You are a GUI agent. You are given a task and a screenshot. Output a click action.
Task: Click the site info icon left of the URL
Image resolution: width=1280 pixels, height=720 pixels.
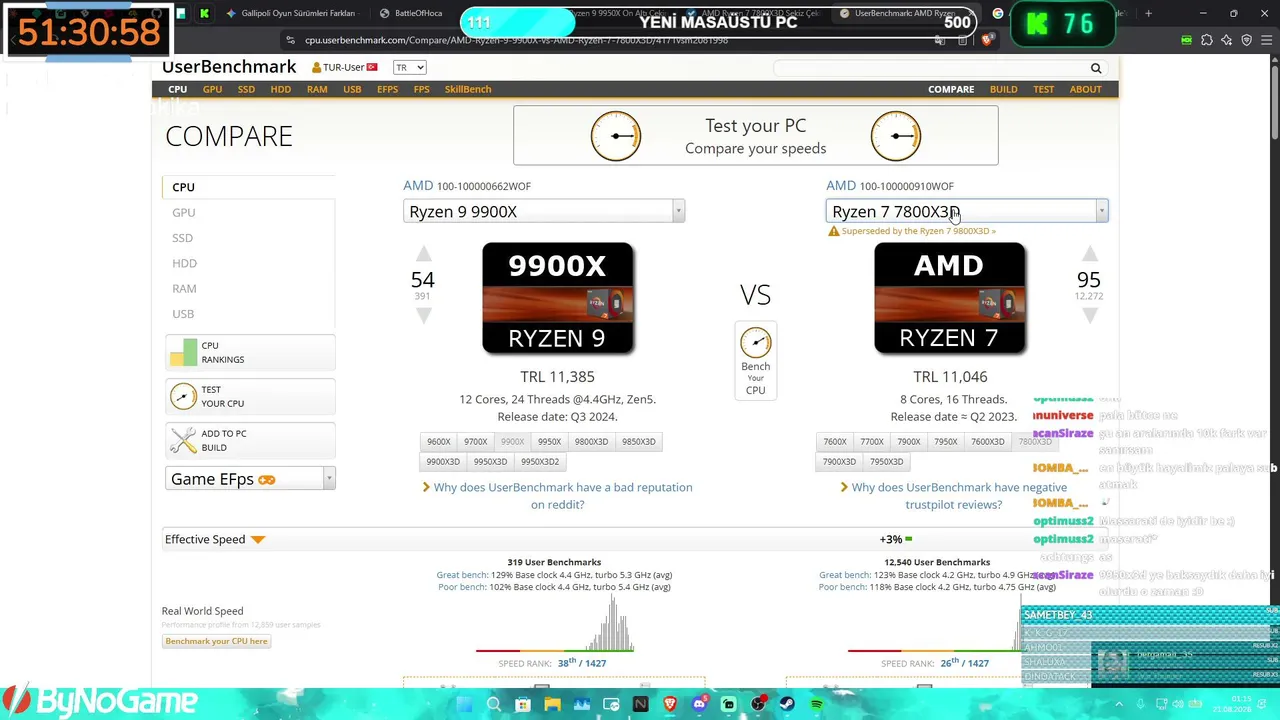point(290,40)
